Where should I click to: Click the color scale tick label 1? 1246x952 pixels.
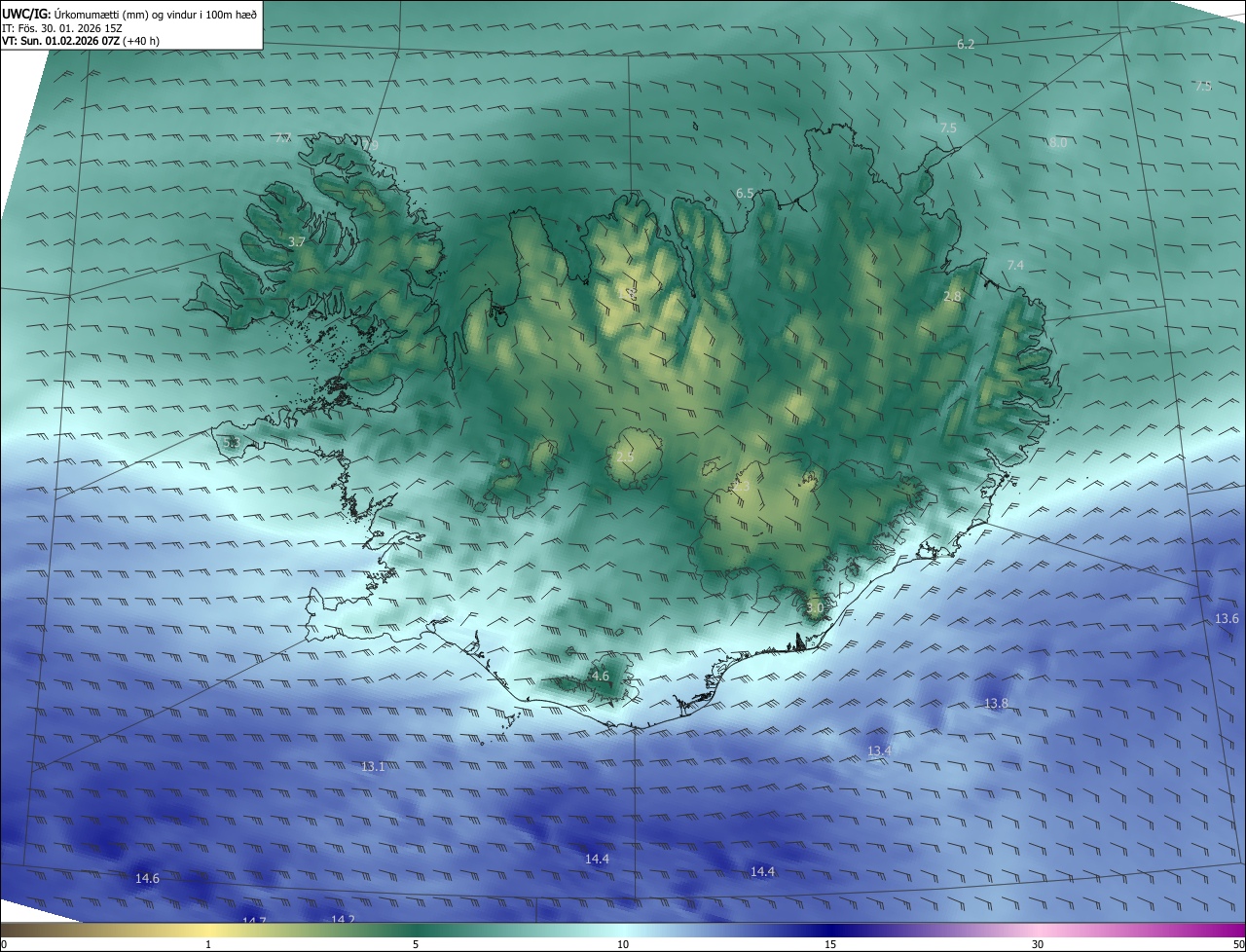coord(208,944)
